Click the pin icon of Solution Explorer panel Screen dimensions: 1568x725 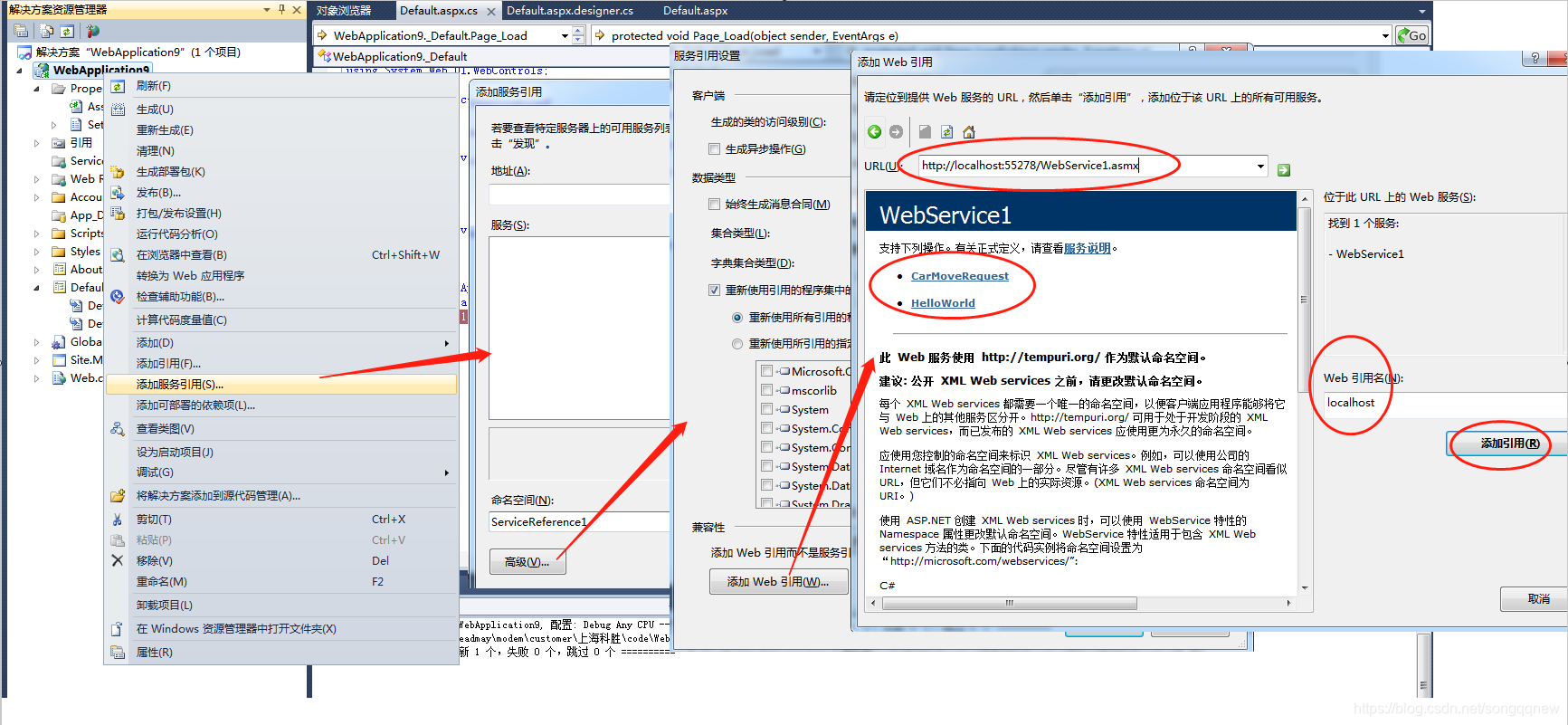[281, 10]
